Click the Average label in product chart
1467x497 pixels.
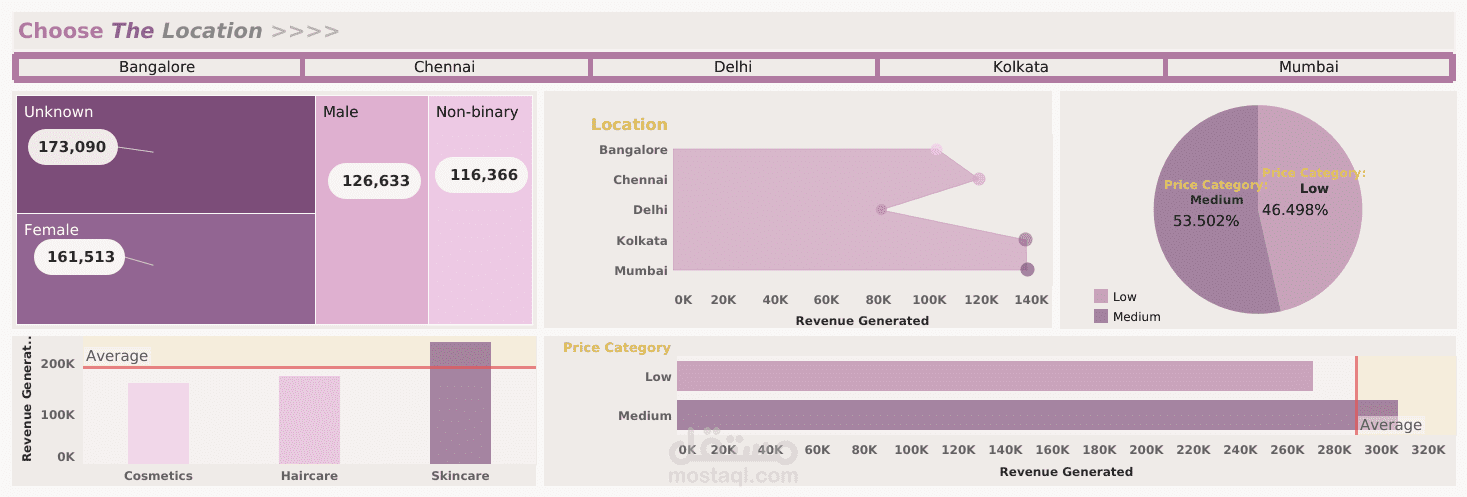pos(117,356)
